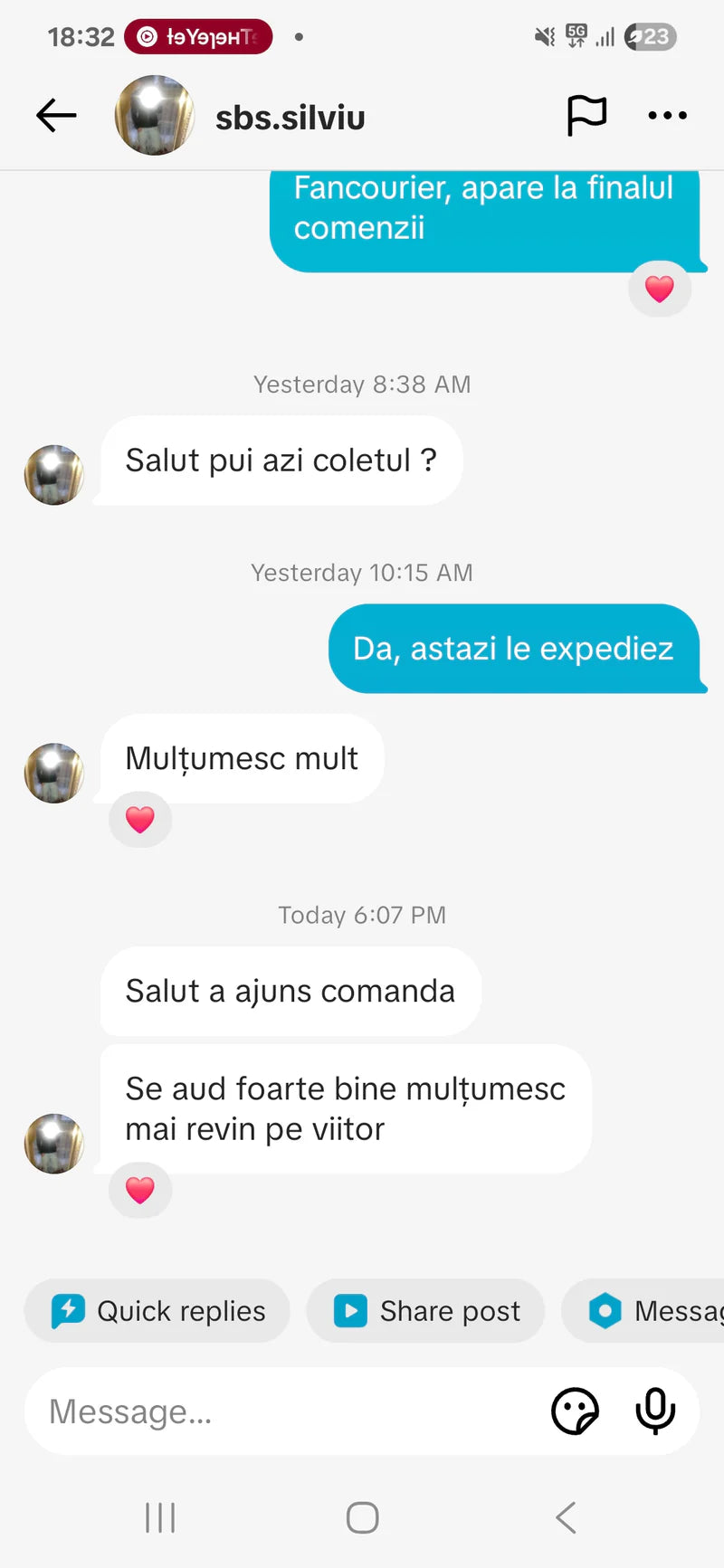Tap the red screen recording status indicator
Viewport: 724px width, 1568px height.
pyautogui.click(x=198, y=37)
